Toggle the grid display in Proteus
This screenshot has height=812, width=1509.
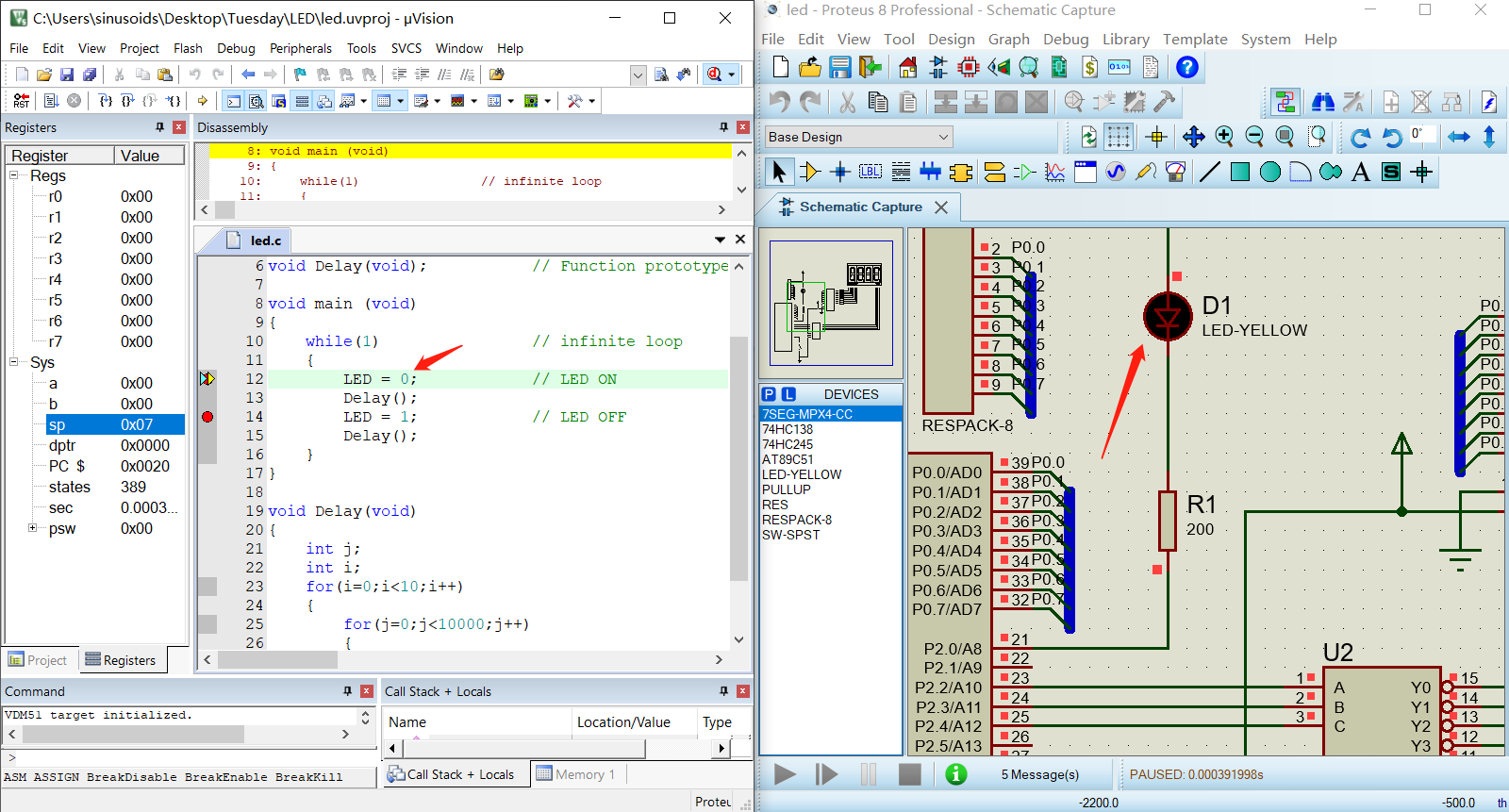pyautogui.click(x=1119, y=137)
